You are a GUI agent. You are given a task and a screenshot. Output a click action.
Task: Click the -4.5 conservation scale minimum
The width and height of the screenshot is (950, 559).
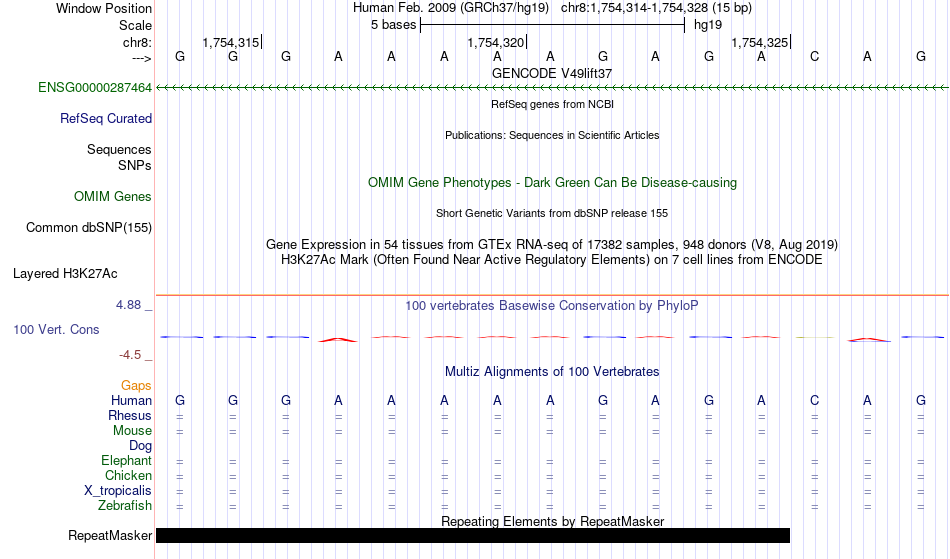(x=130, y=354)
